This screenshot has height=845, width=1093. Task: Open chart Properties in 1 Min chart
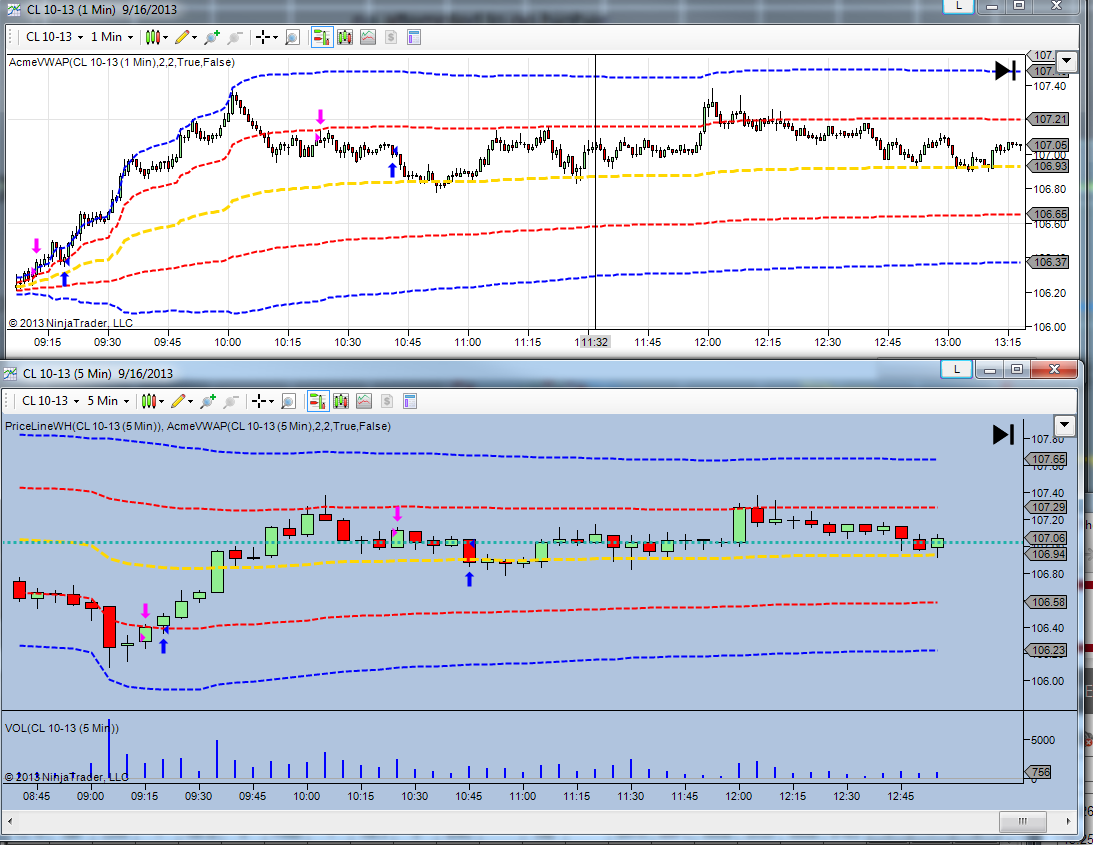(x=414, y=37)
